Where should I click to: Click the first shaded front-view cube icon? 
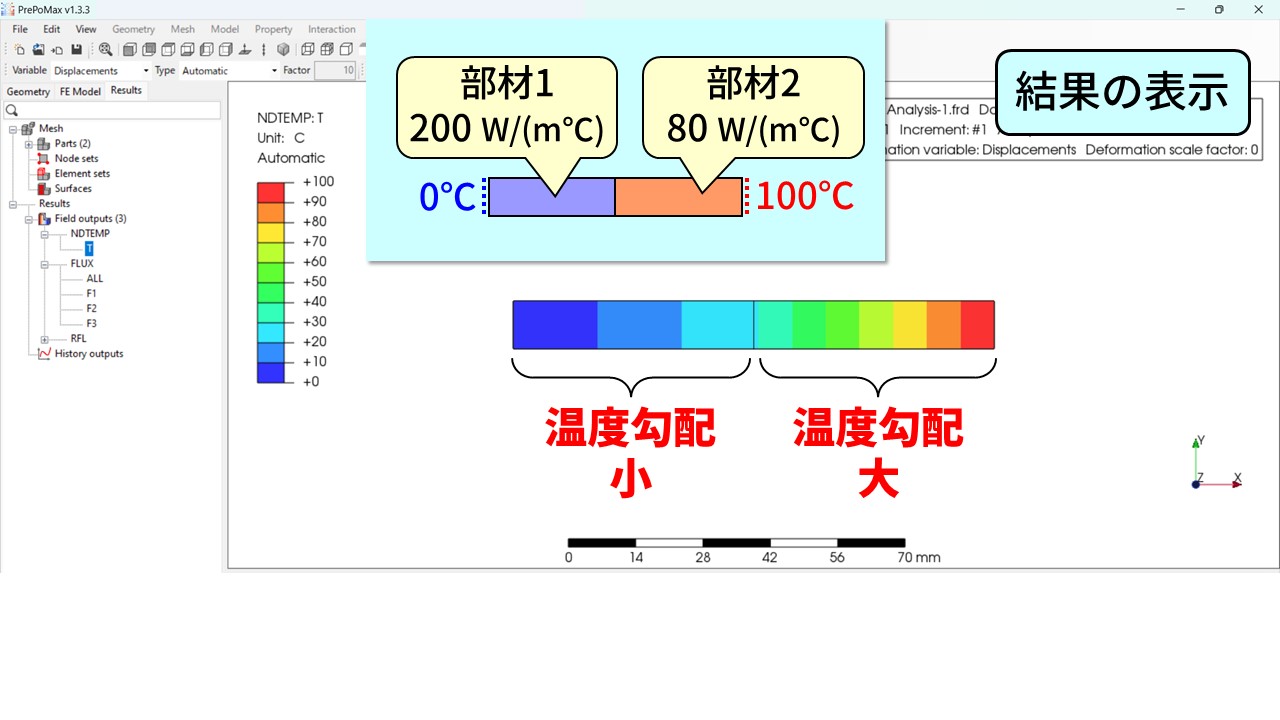130,50
